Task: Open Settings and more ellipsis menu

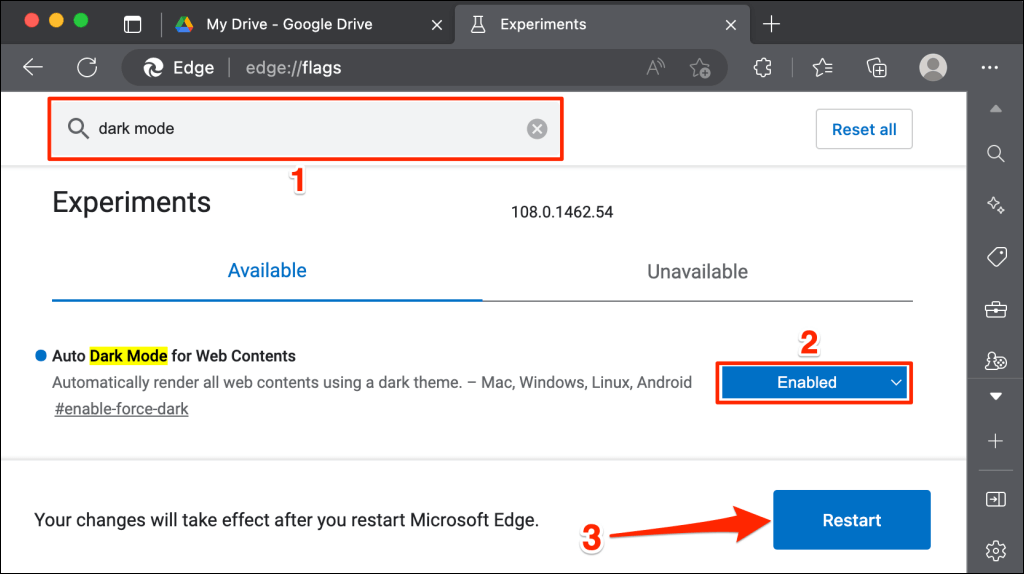Action: click(990, 67)
